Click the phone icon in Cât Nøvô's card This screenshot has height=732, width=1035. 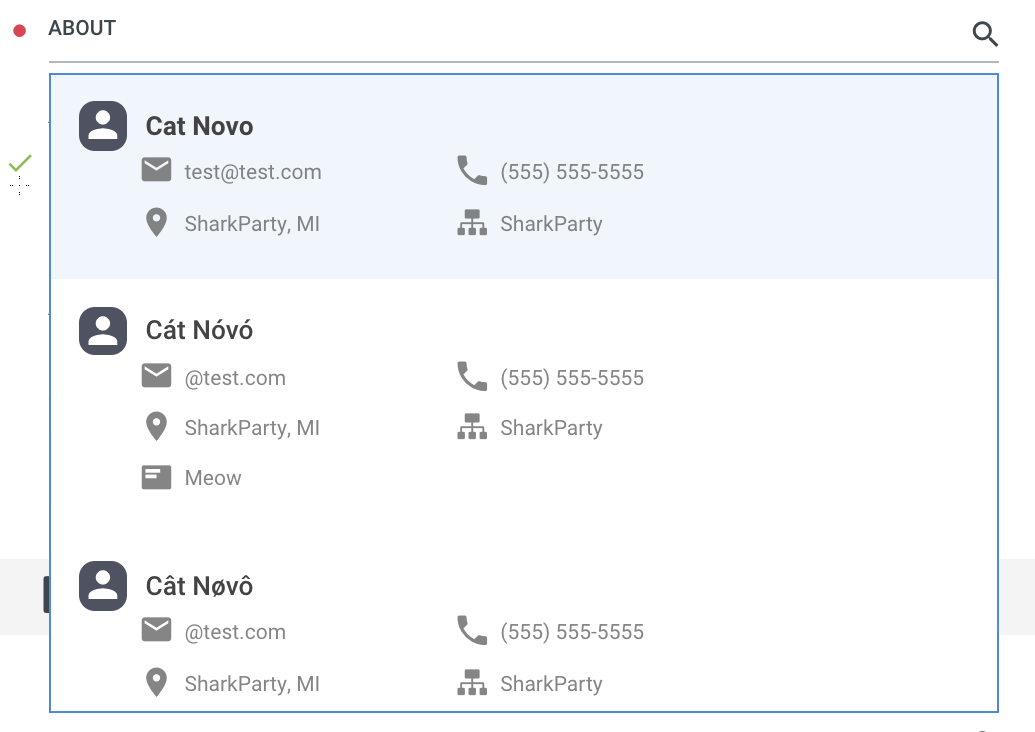pos(472,630)
